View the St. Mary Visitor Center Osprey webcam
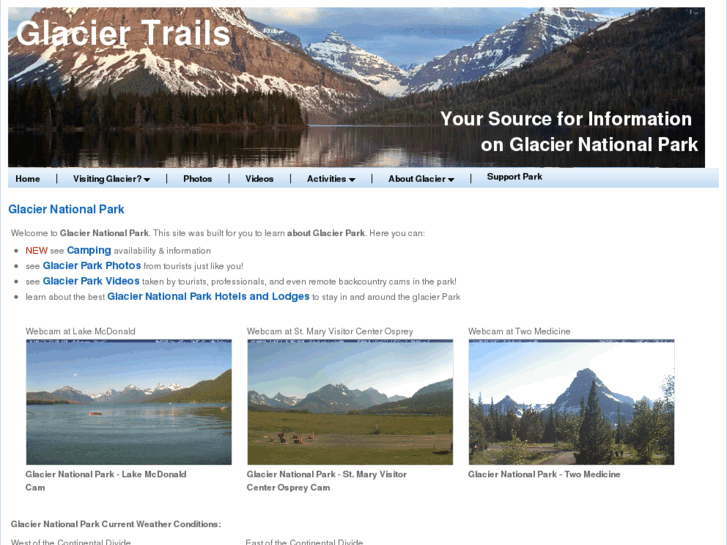727x545 pixels. 350,402
